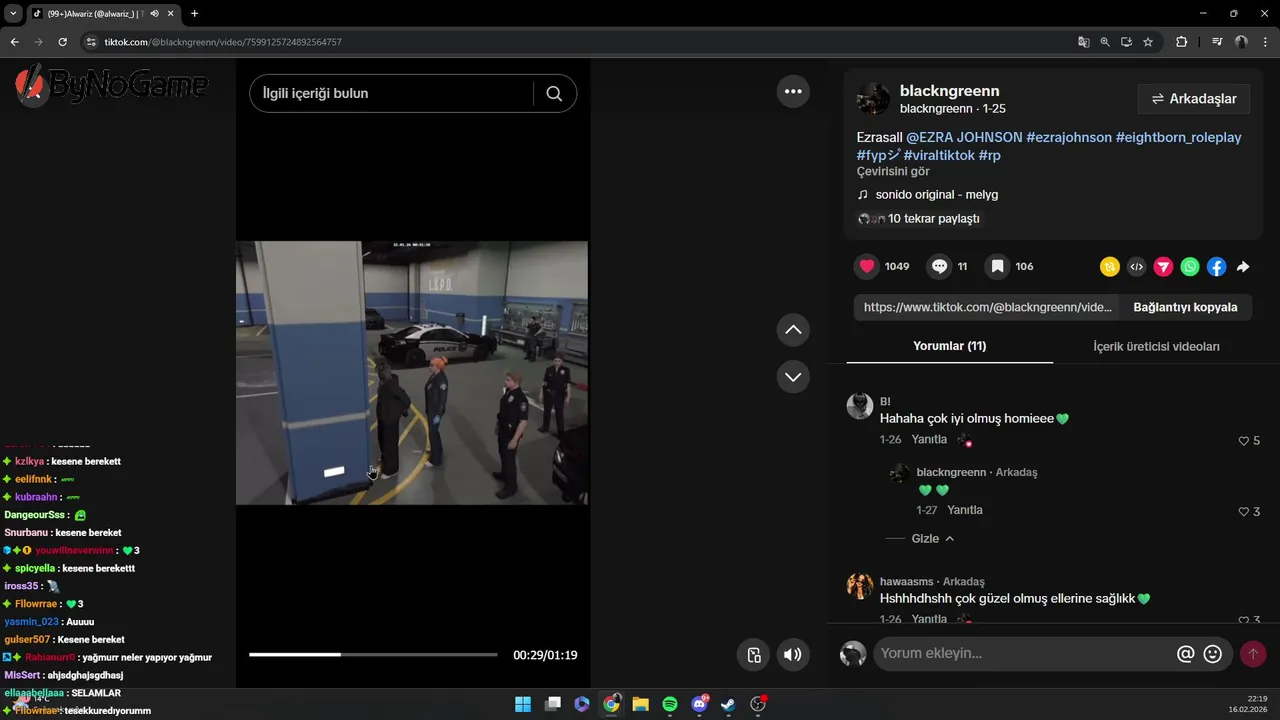Click the Arkadaşlar button

click(1194, 99)
